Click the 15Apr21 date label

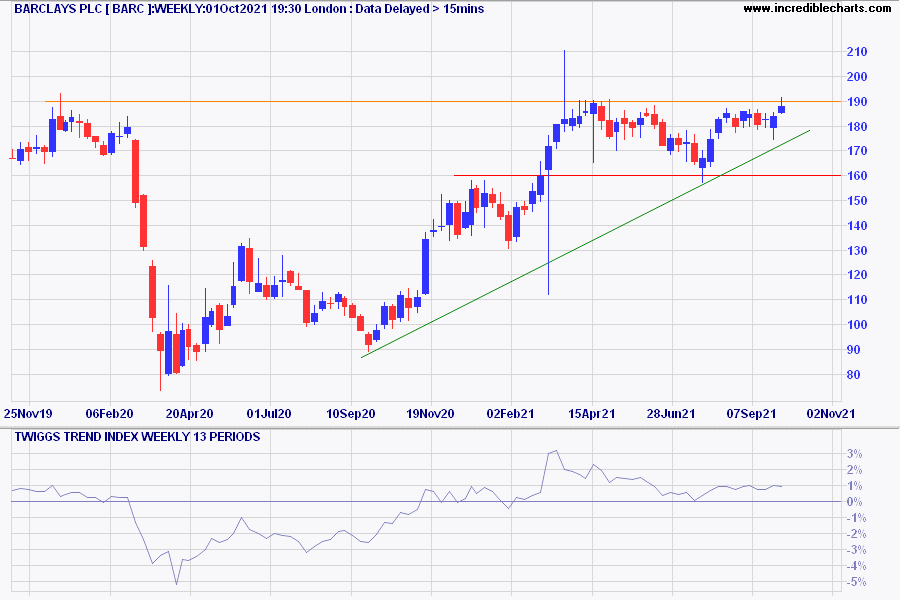tap(592, 413)
